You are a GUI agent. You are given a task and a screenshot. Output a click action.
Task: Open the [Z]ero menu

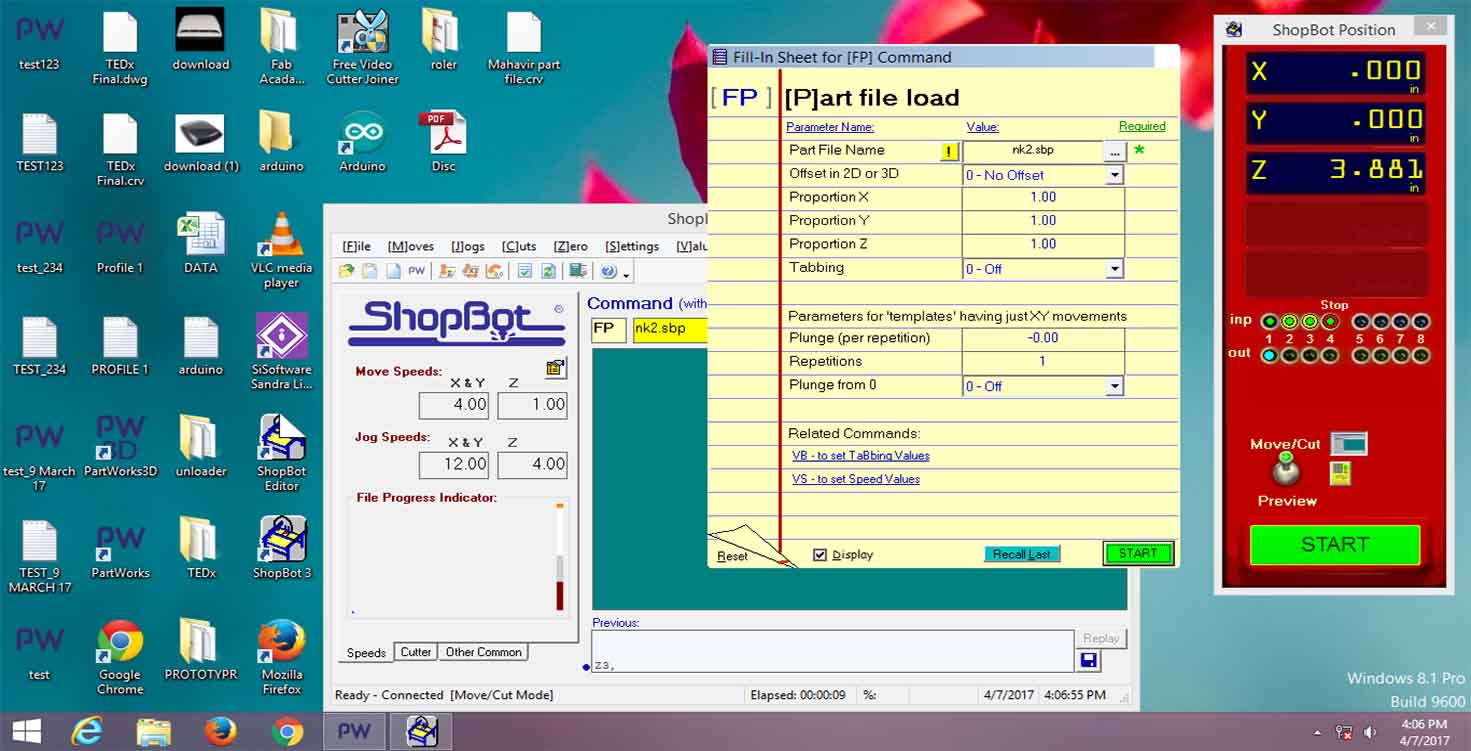click(x=570, y=246)
